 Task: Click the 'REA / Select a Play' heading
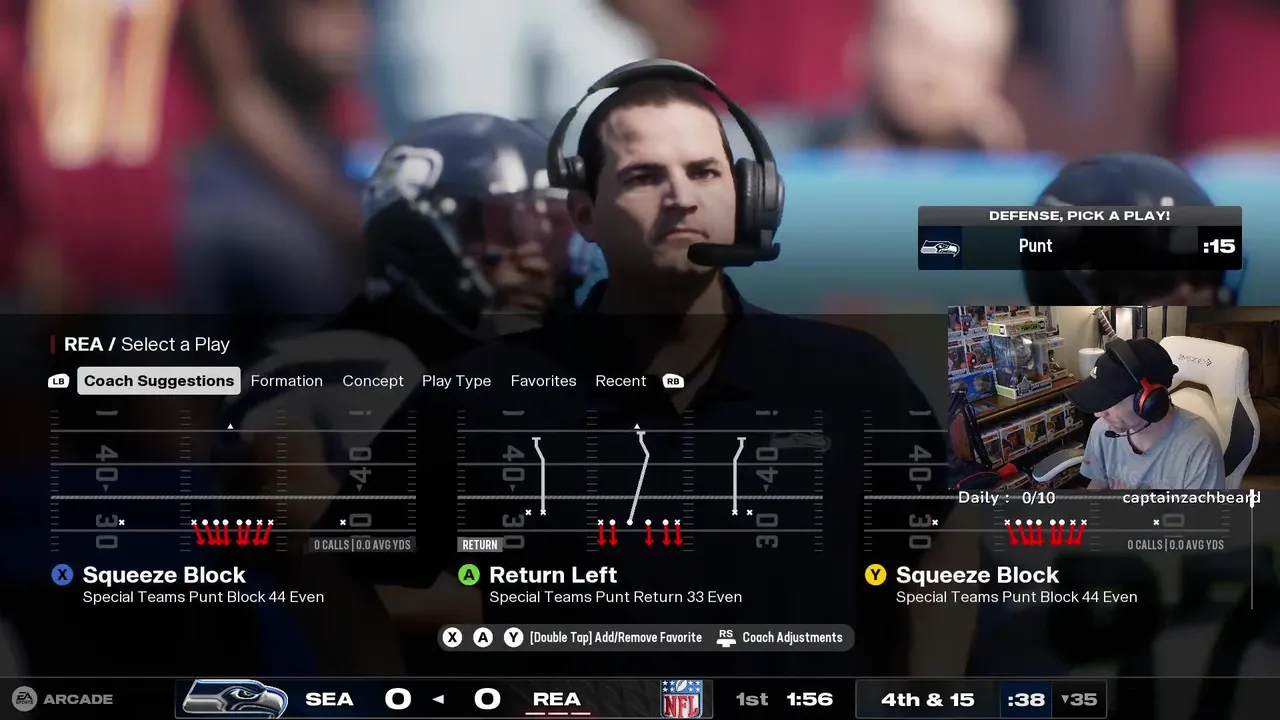pos(147,344)
